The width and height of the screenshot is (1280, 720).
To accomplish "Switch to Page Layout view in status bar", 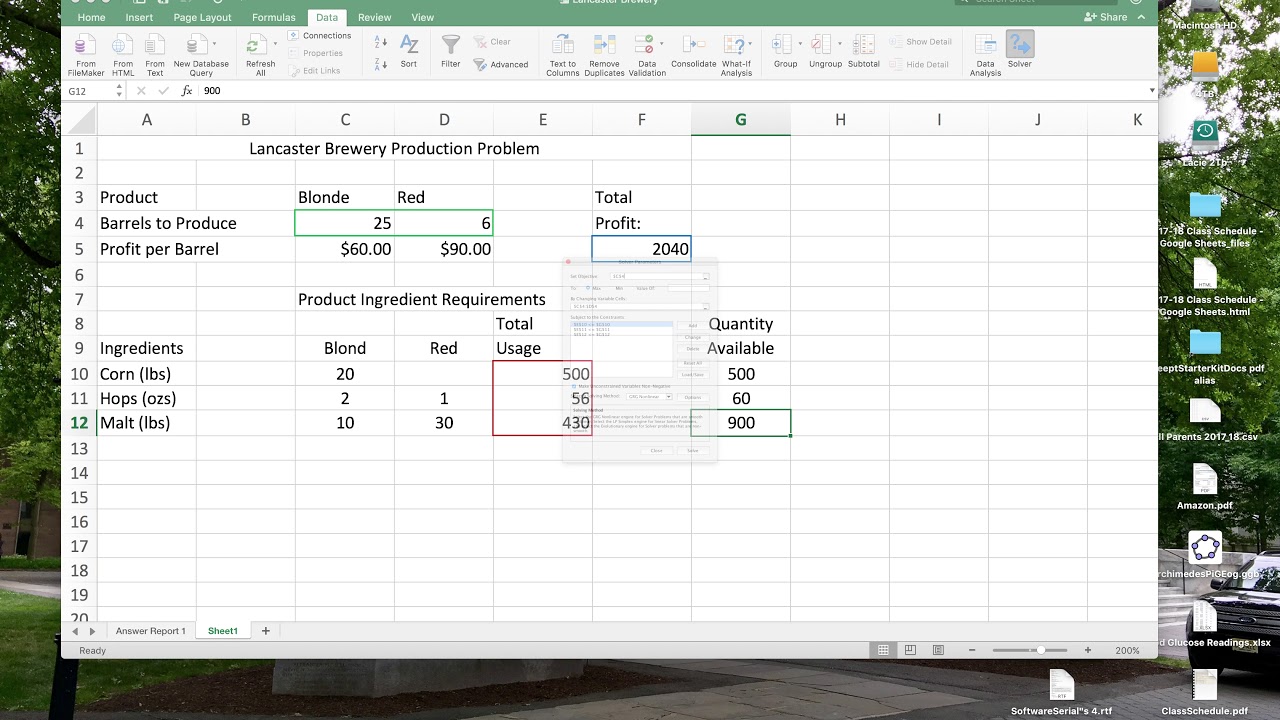I will (910, 650).
